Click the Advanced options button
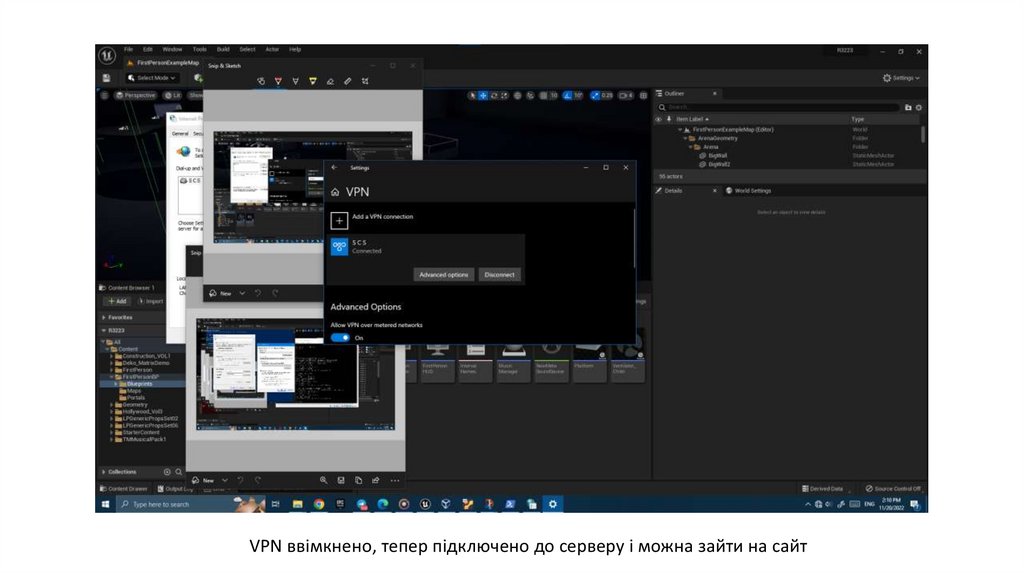The width and height of the screenshot is (1024, 574). [443, 274]
